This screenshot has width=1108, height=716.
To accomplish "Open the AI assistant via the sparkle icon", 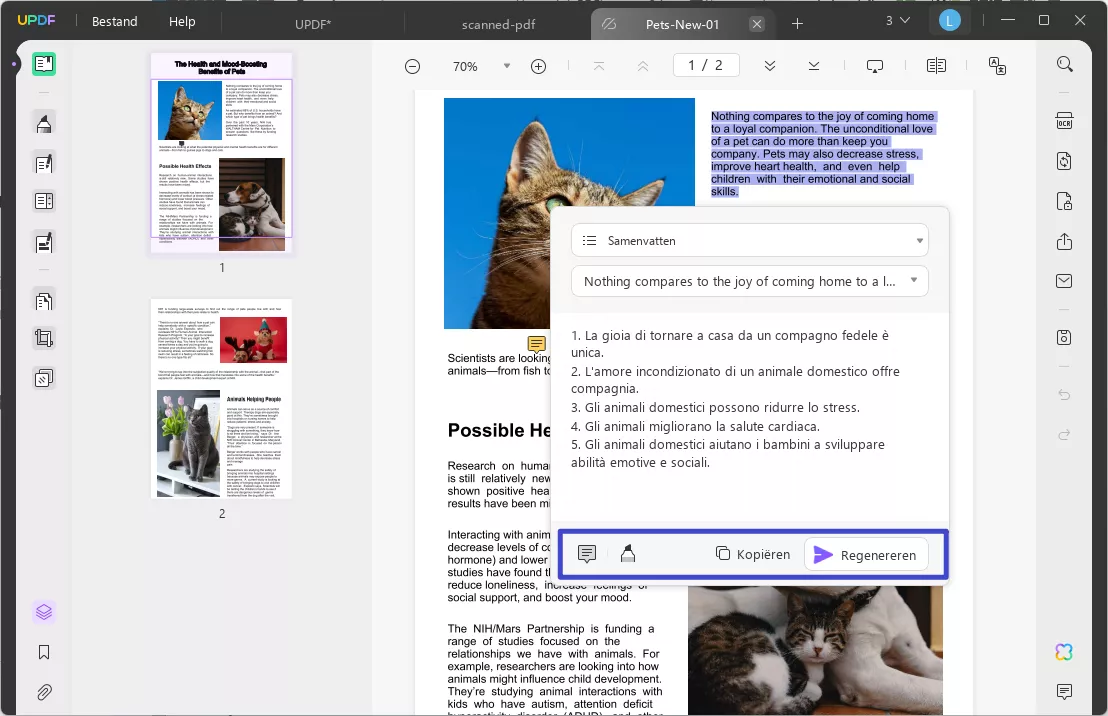I will [1063, 652].
